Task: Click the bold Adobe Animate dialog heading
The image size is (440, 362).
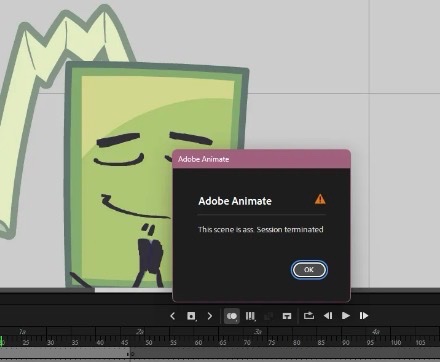Action: [235, 201]
